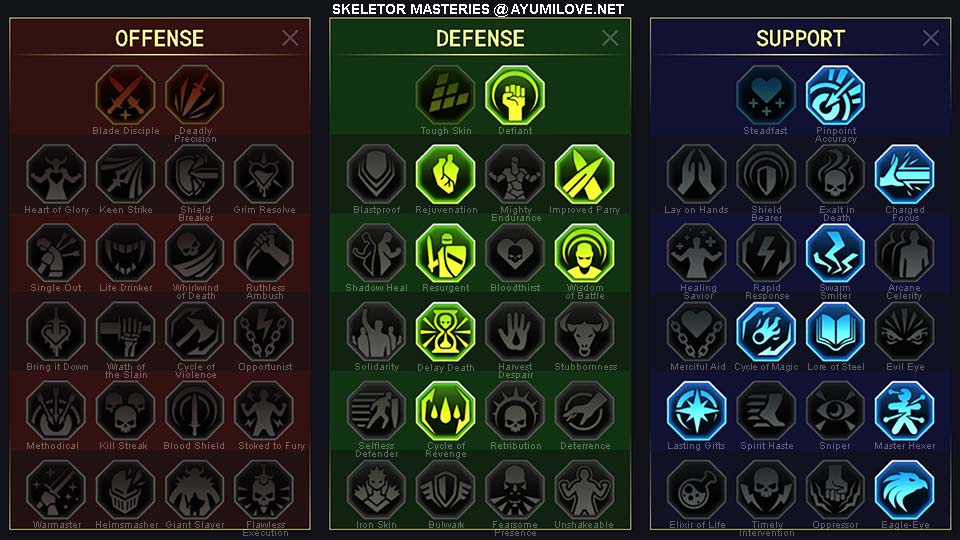Choose the Pinpoint Accuracy mastery
Viewport: 960px width, 540px height.
point(835,96)
